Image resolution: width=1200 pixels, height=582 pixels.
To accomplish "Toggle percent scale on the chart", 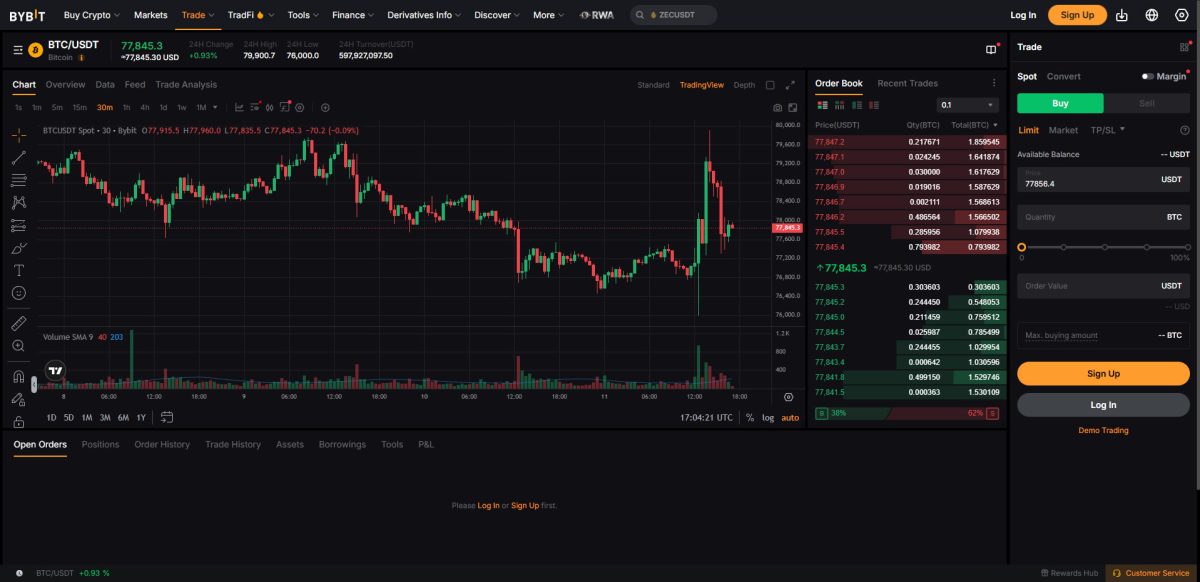I will pyautogui.click(x=750, y=417).
